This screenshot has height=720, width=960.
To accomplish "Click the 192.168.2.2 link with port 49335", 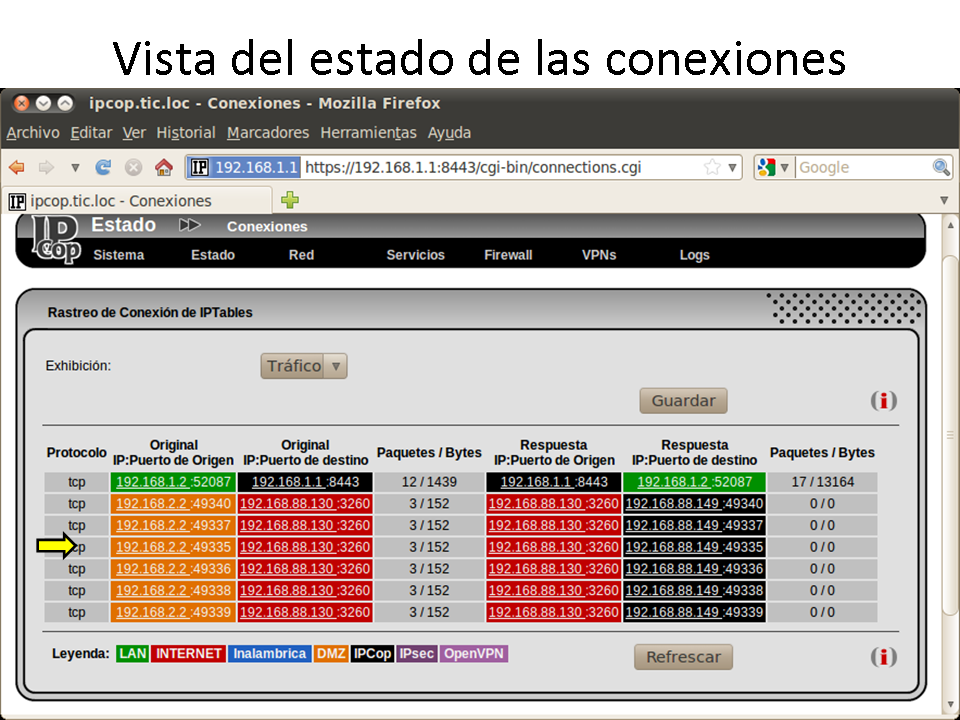I will 152,547.
